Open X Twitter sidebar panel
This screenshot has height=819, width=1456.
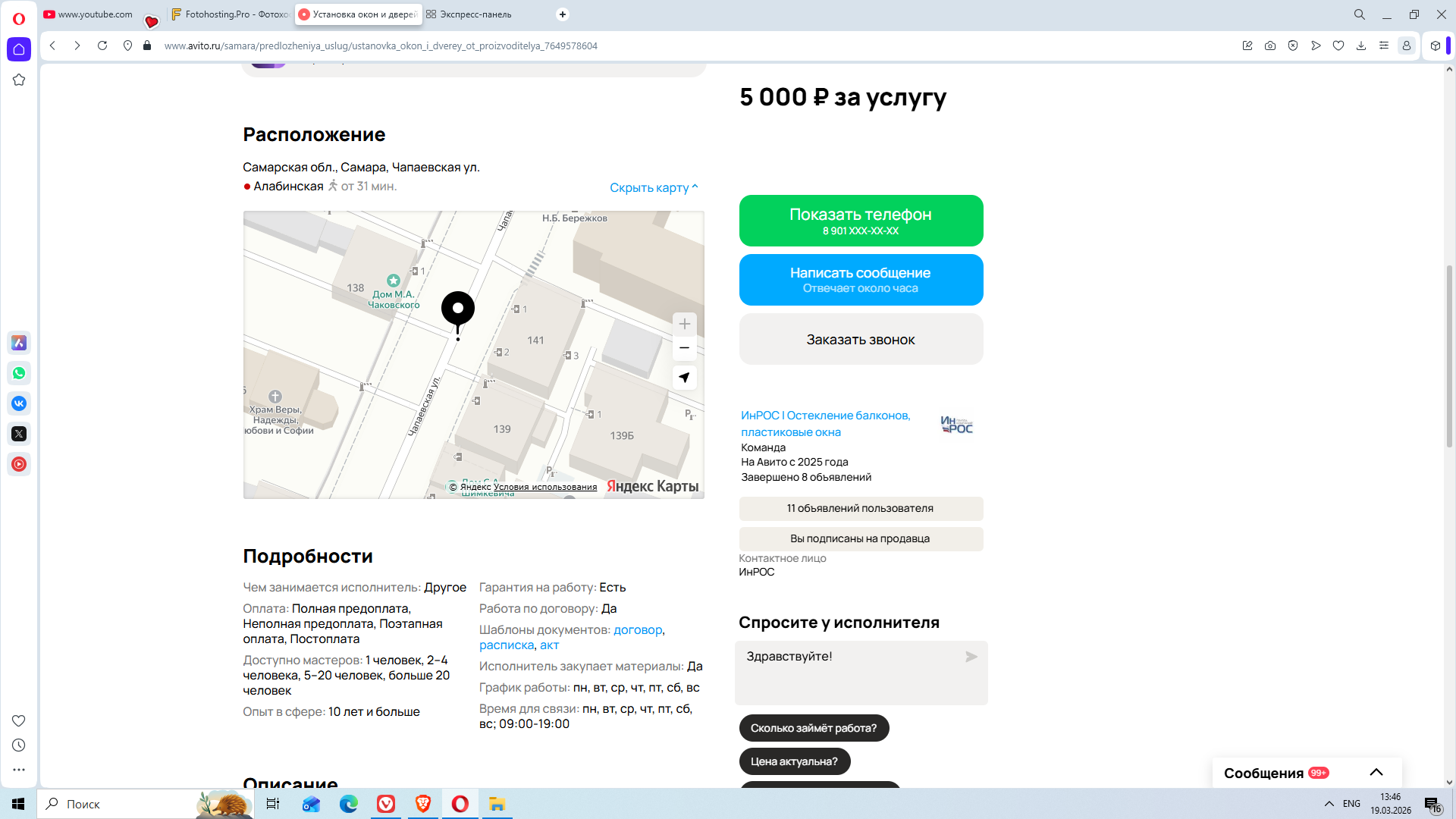click(x=19, y=434)
